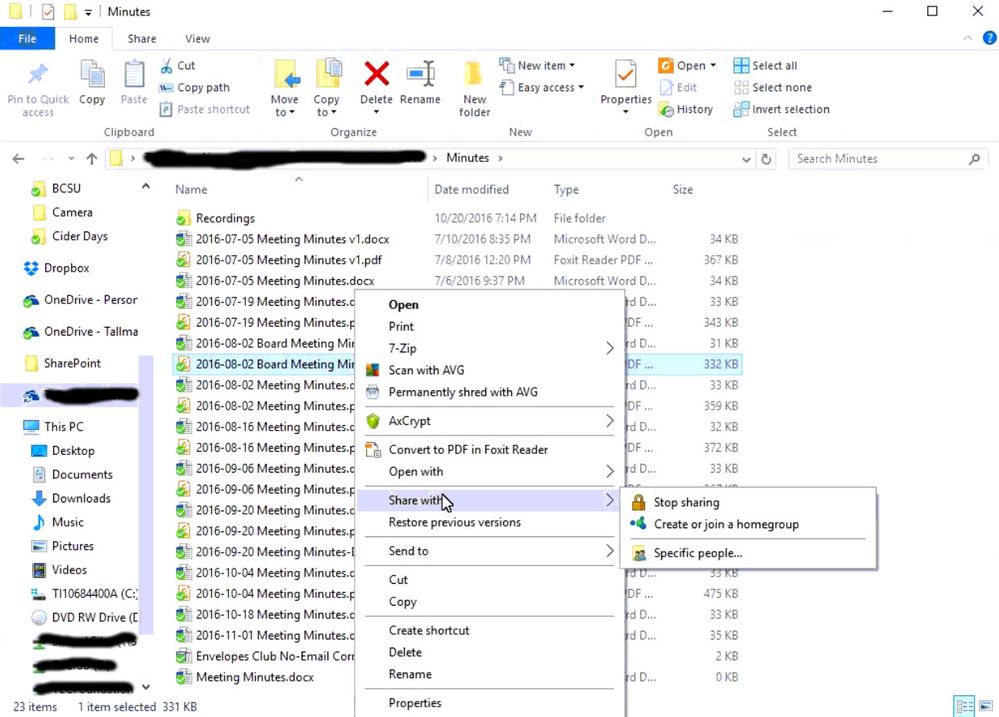999x717 pixels.
Task: Click the red Delete X icon
Action: tap(377, 74)
